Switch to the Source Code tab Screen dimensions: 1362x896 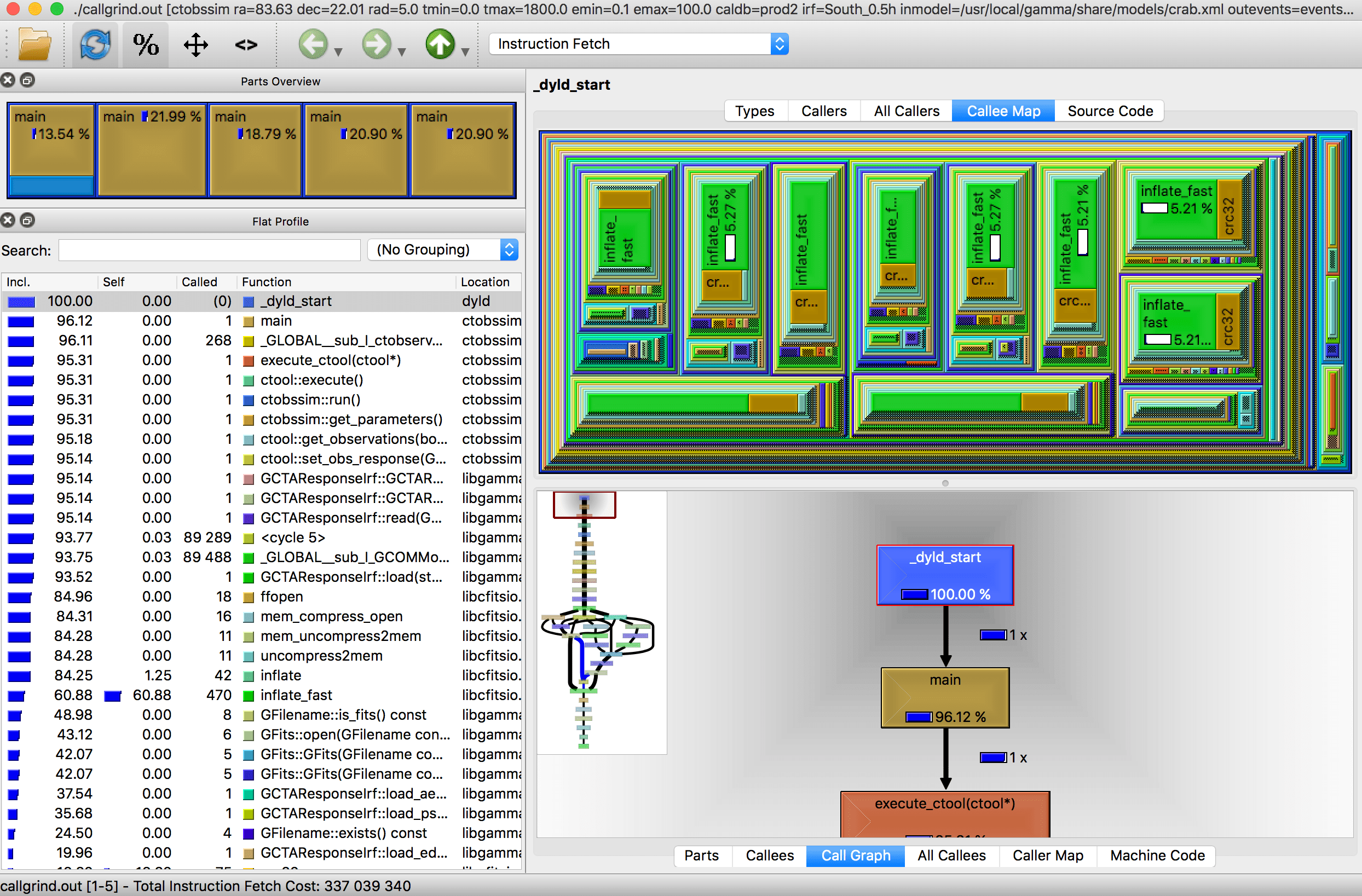click(1110, 111)
